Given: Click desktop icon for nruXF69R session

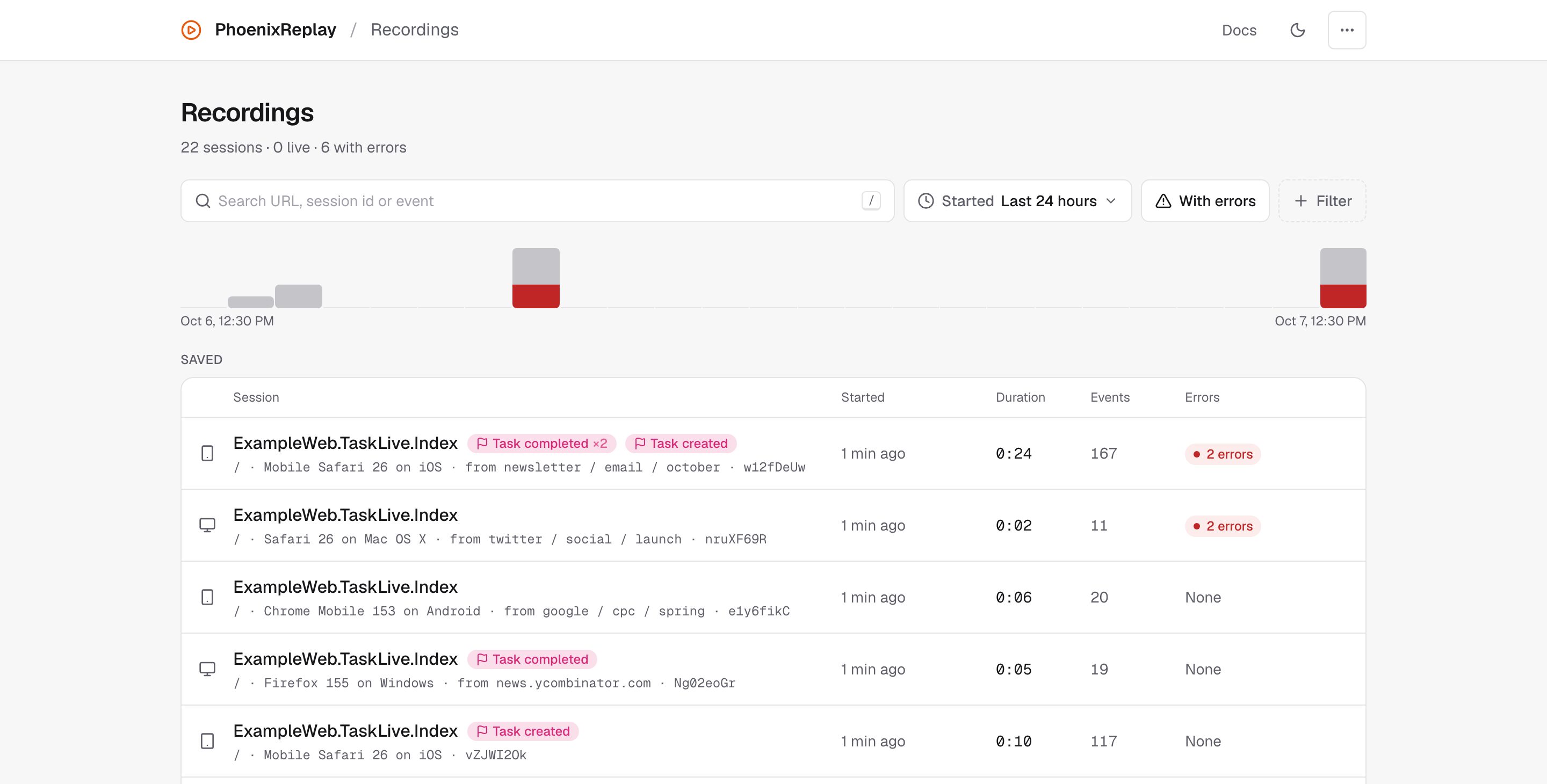Looking at the screenshot, I should click(207, 525).
